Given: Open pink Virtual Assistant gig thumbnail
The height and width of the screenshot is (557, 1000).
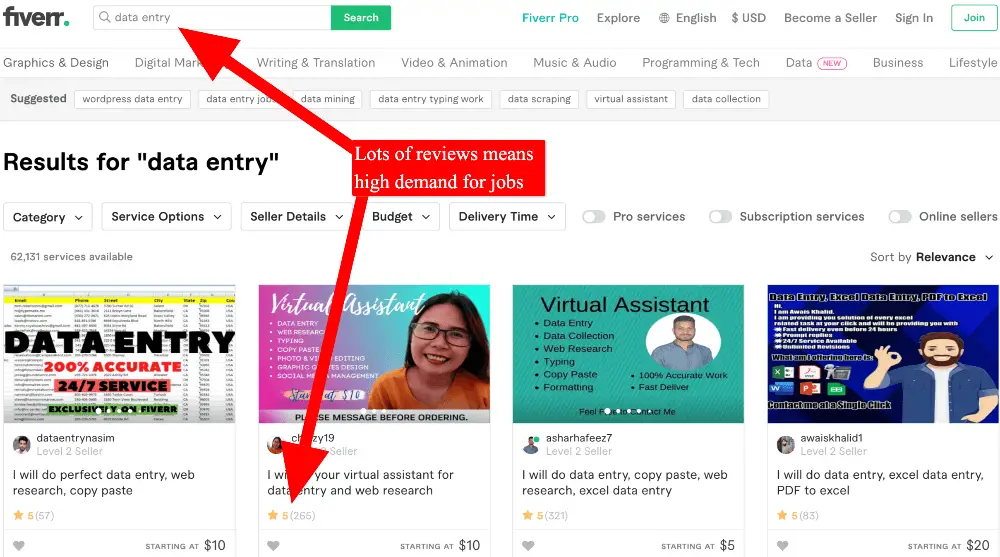Looking at the screenshot, I should click(374, 353).
